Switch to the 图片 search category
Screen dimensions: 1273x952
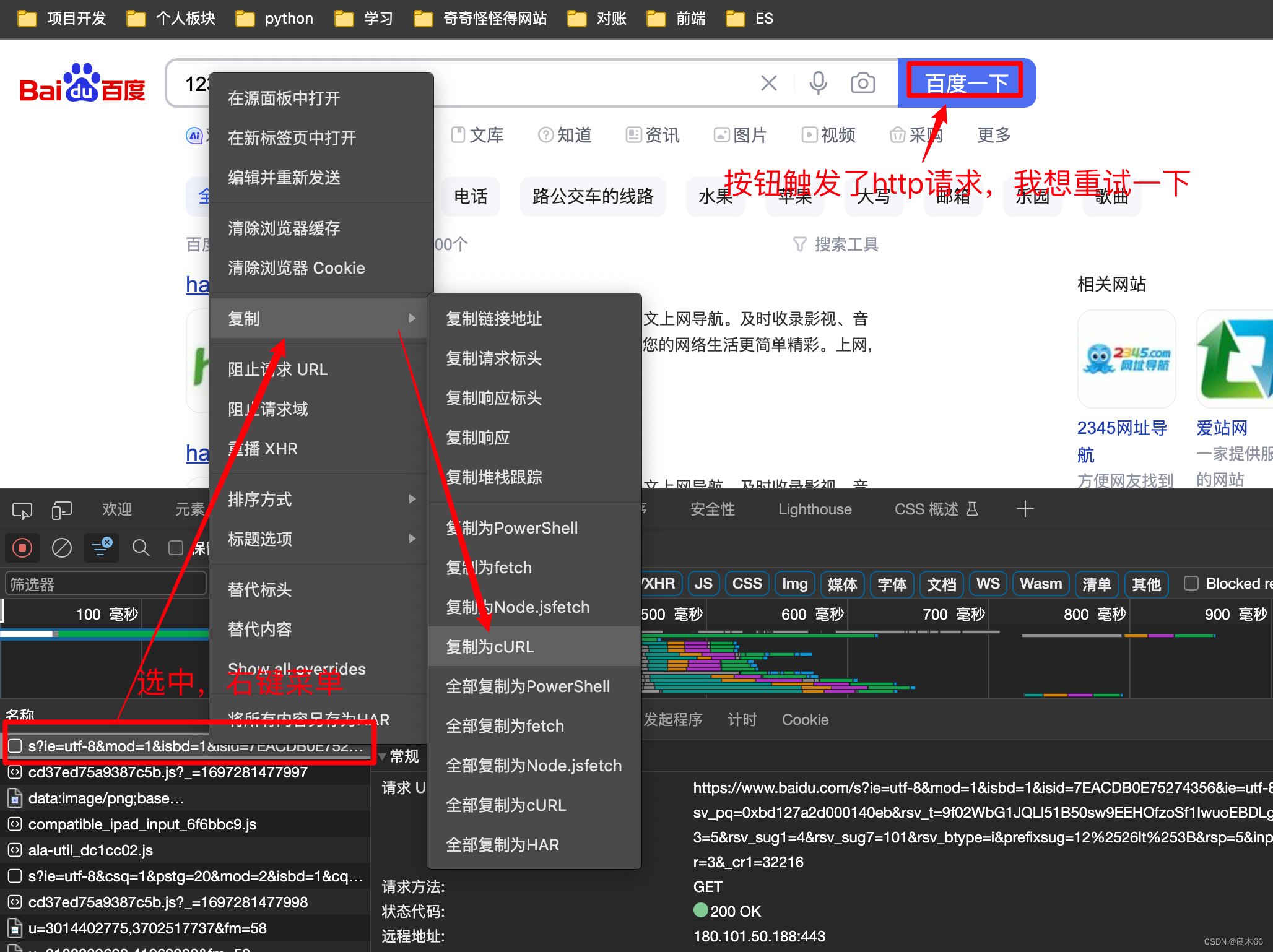pos(741,135)
